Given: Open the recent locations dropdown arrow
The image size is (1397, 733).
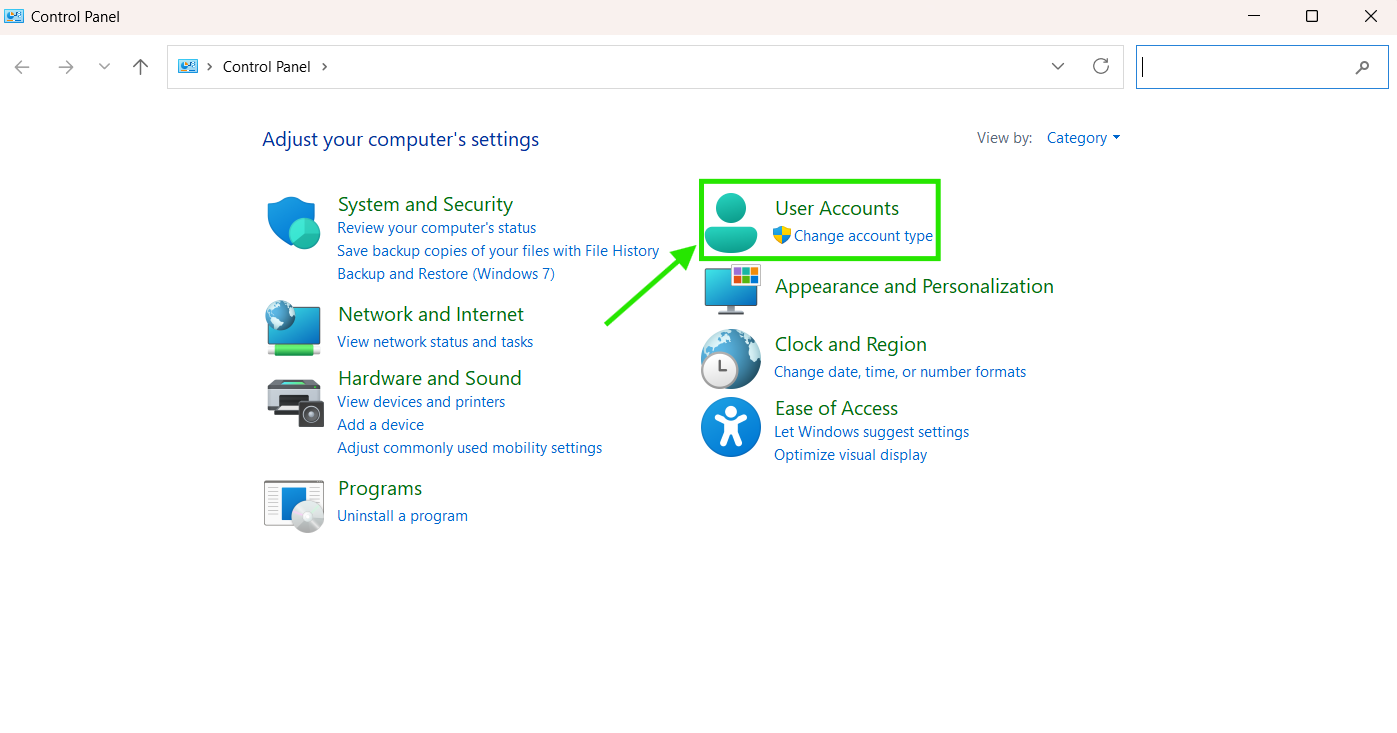Looking at the screenshot, I should [104, 67].
